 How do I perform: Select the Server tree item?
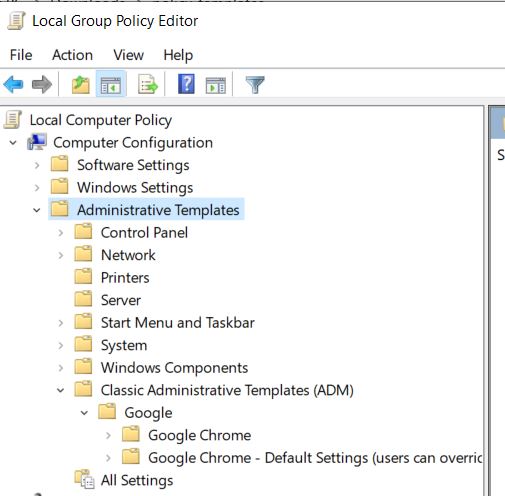point(121,300)
